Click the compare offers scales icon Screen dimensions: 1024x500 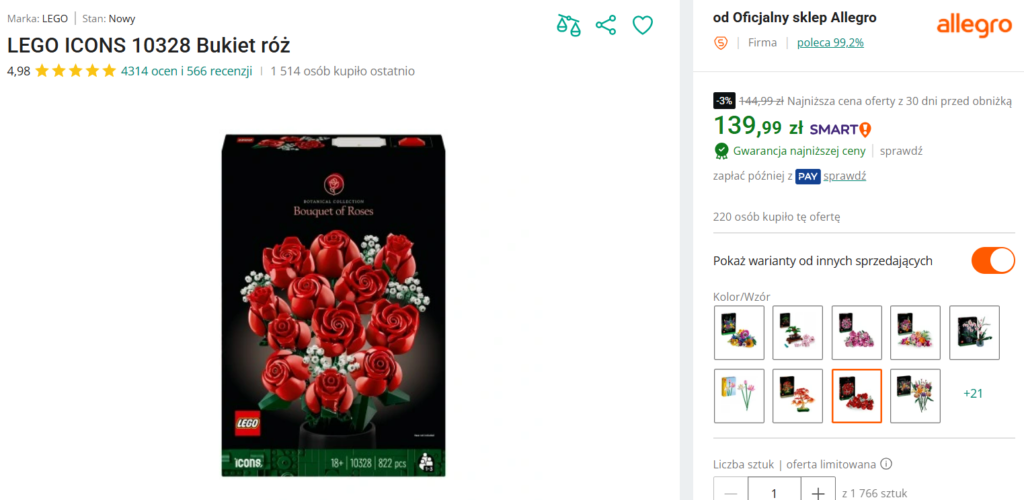568,25
